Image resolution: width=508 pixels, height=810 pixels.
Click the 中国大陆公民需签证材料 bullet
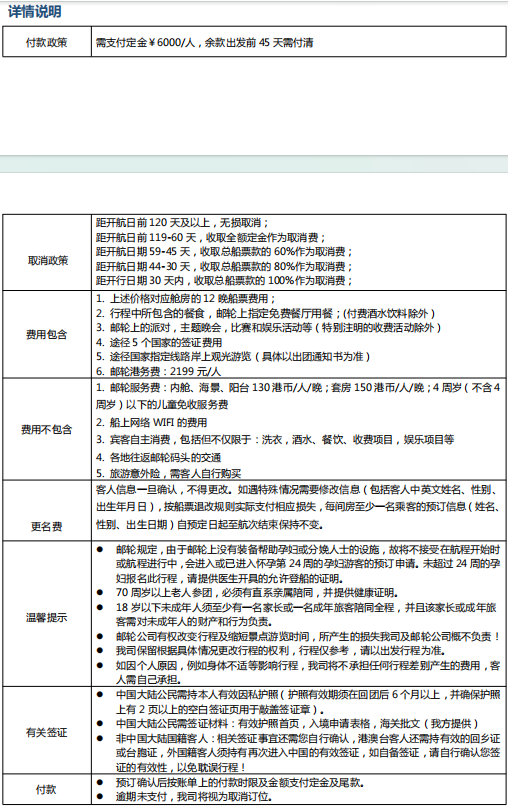297,723
